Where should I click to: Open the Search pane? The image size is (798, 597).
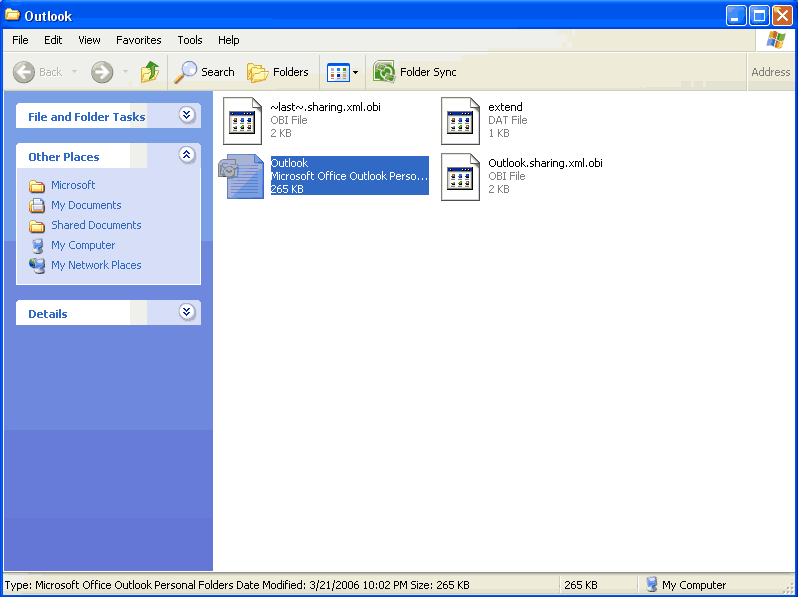pyautogui.click(x=204, y=72)
